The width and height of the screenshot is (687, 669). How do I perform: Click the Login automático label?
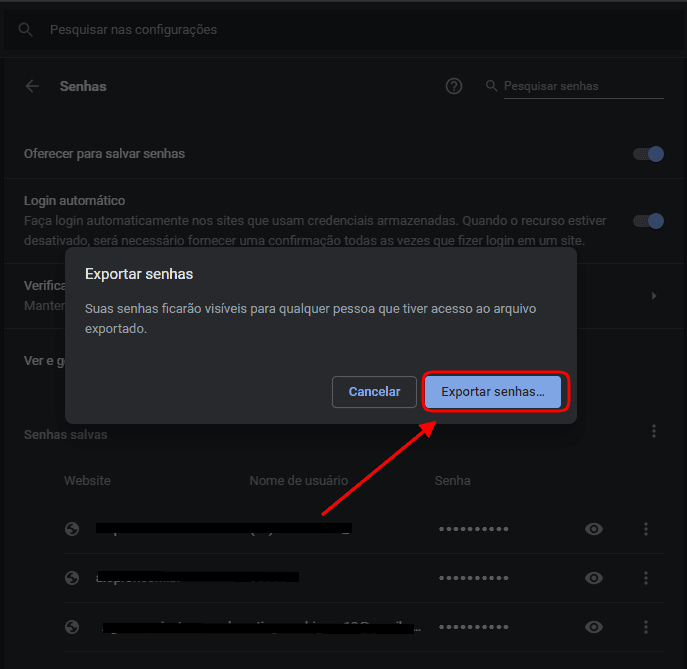74,201
